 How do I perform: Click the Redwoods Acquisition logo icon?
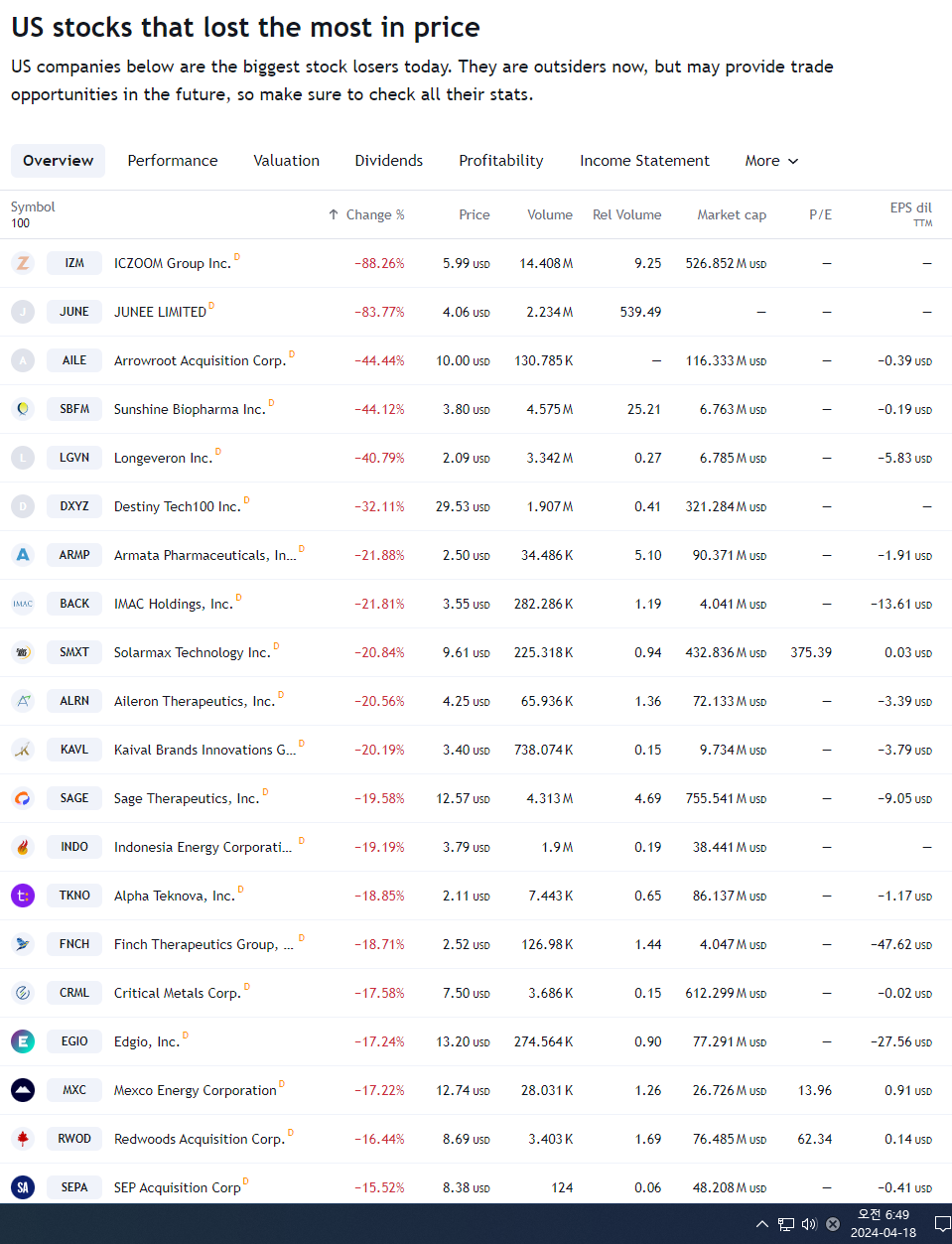click(x=23, y=1139)
